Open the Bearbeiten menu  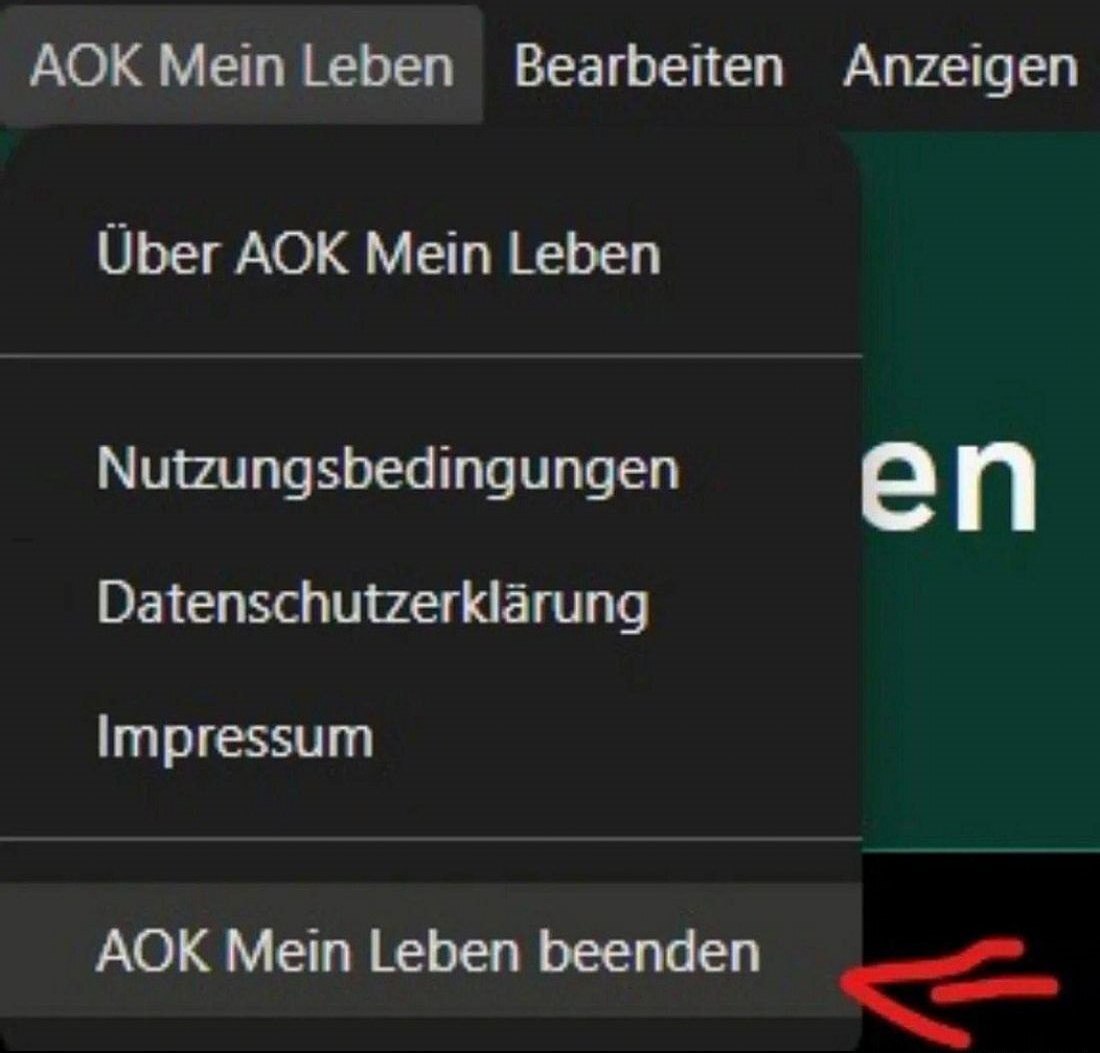click(x=648, y=67)
